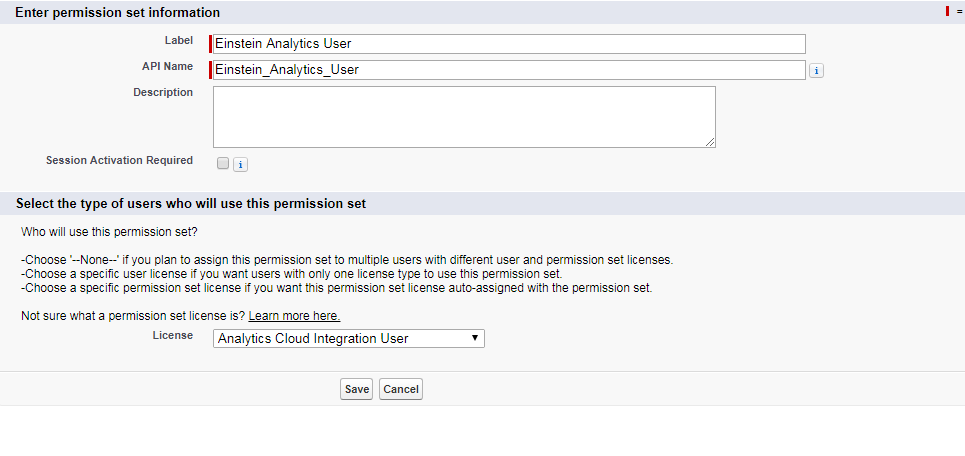Click the info icon beside API Name field

[x=816, y=70]
